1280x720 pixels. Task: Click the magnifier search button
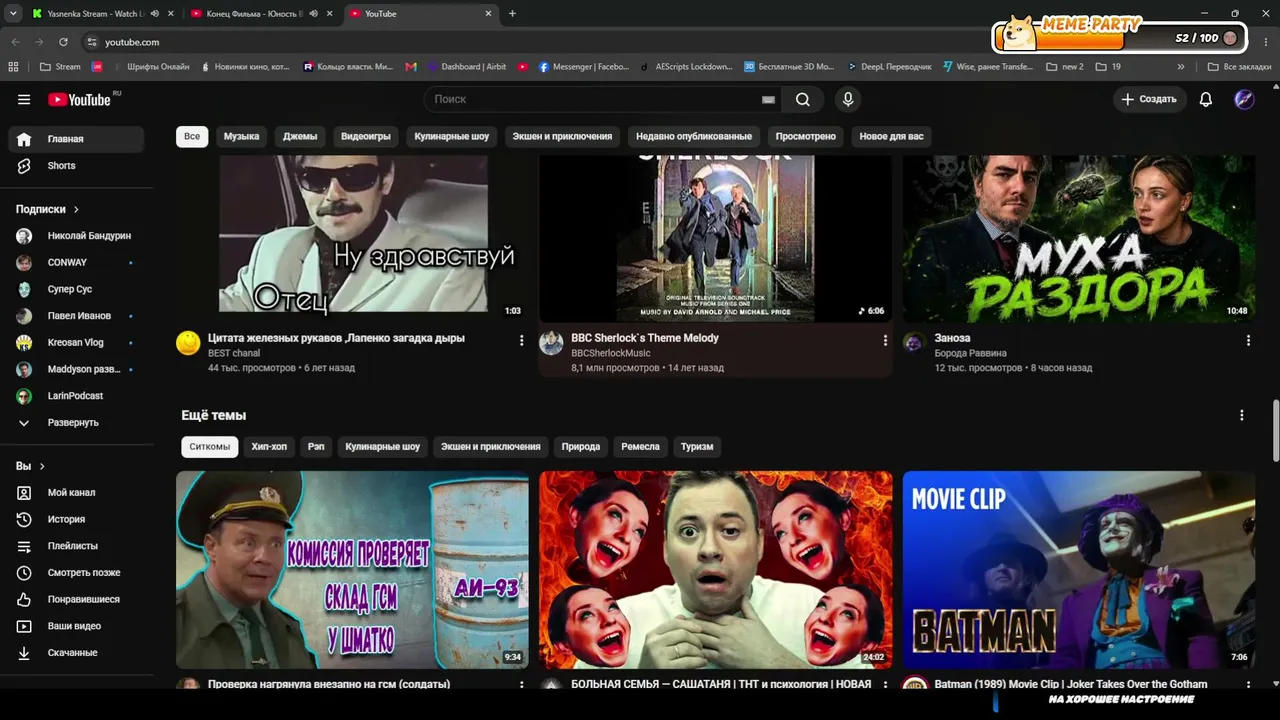(802, 99)
